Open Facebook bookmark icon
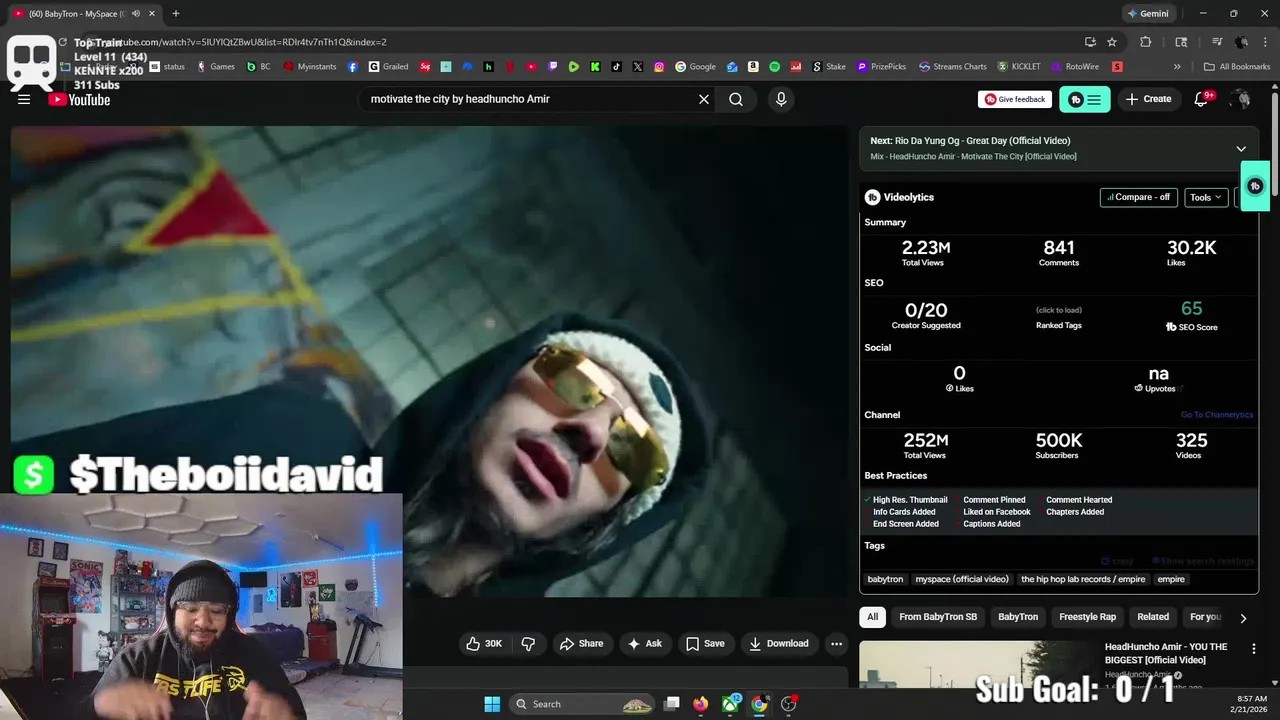1280x720 pixels. pyautogui.click(x=353, y=67)
